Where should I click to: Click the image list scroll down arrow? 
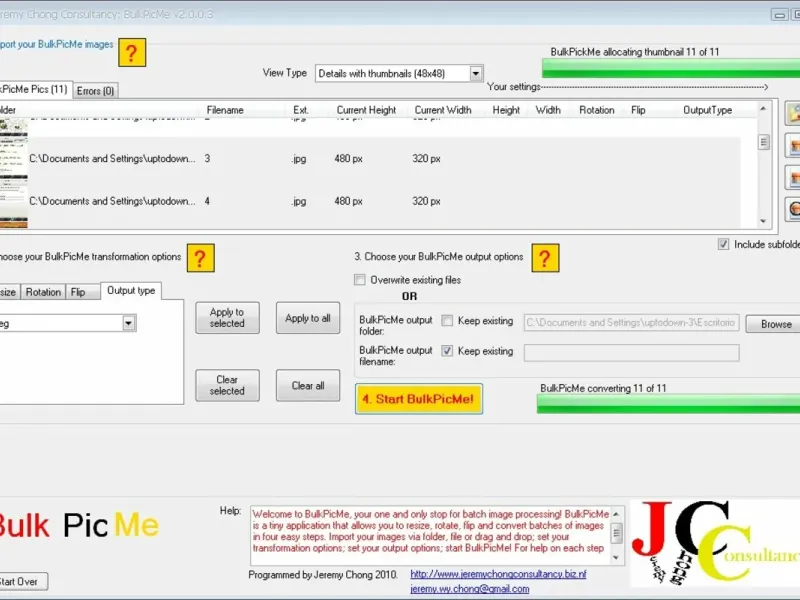tap(763, 221)
